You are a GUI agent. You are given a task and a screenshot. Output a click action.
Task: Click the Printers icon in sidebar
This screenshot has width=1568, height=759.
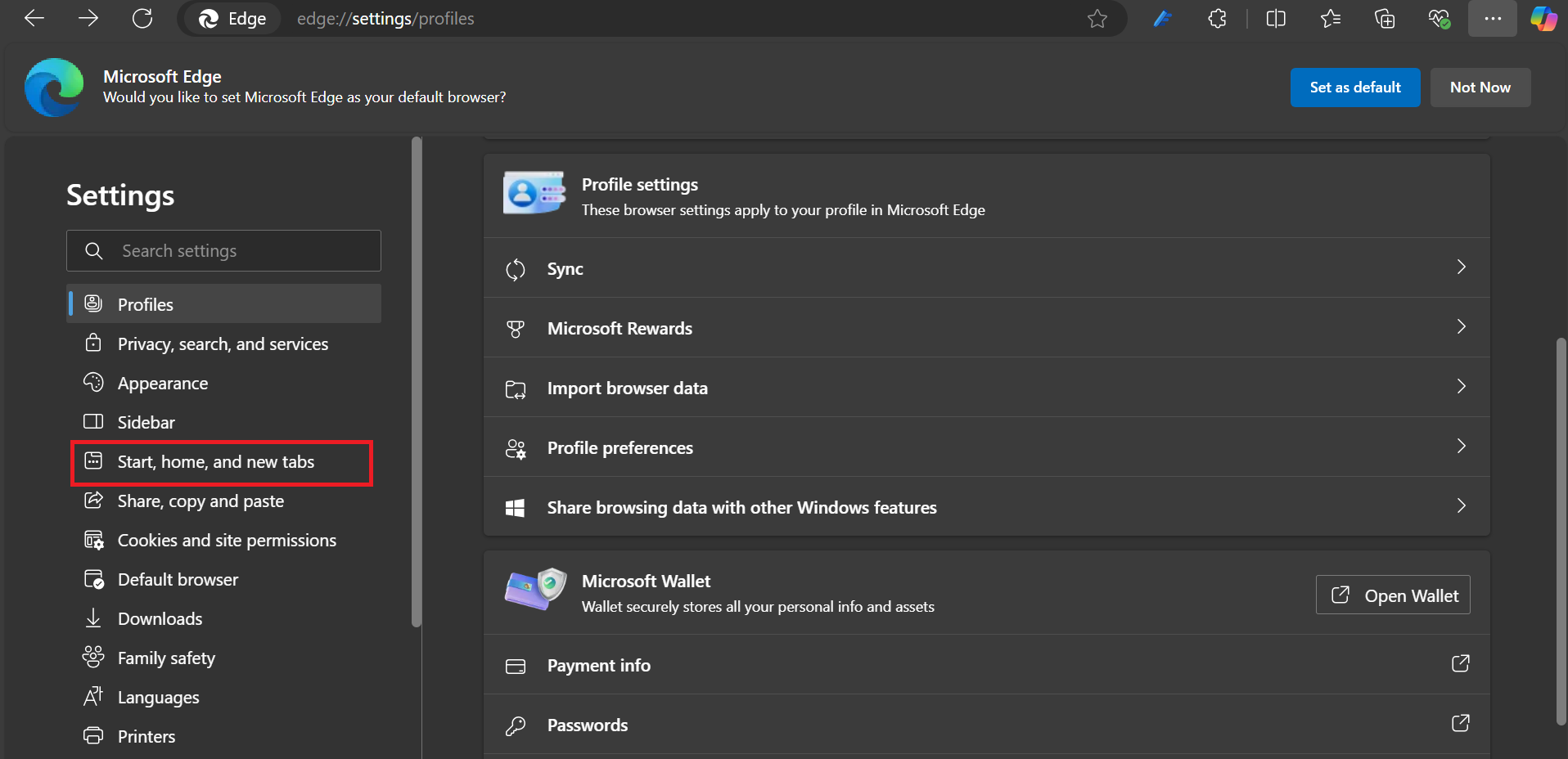point(93,735)
